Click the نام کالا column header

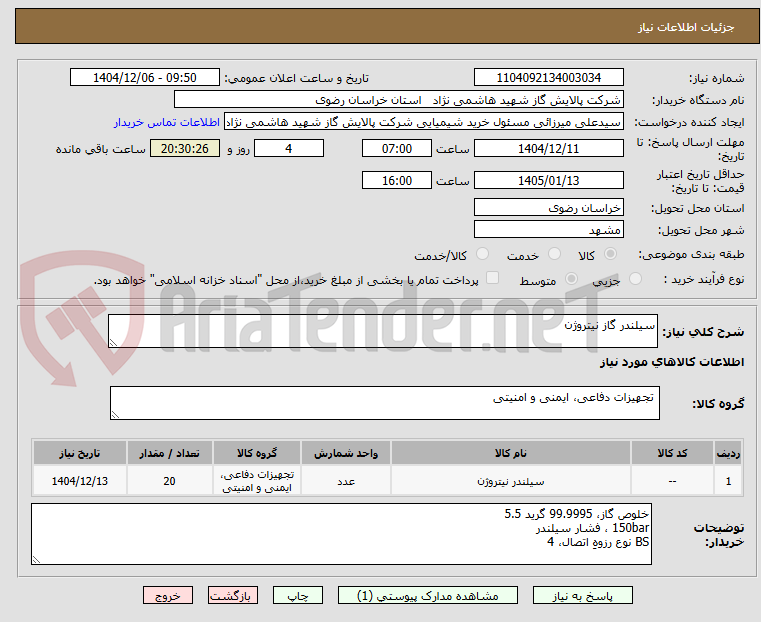(x=511, y=453)
